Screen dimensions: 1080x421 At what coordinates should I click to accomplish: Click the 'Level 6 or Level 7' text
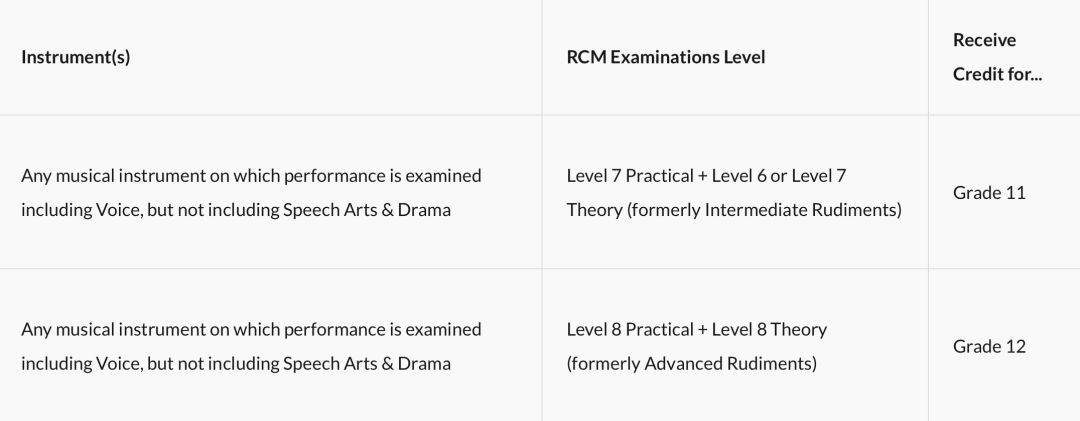778,176
